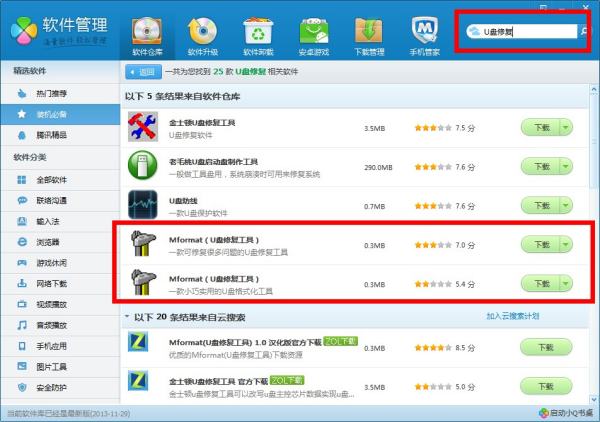Select 音频播放 category

click(x=60, y=325)
